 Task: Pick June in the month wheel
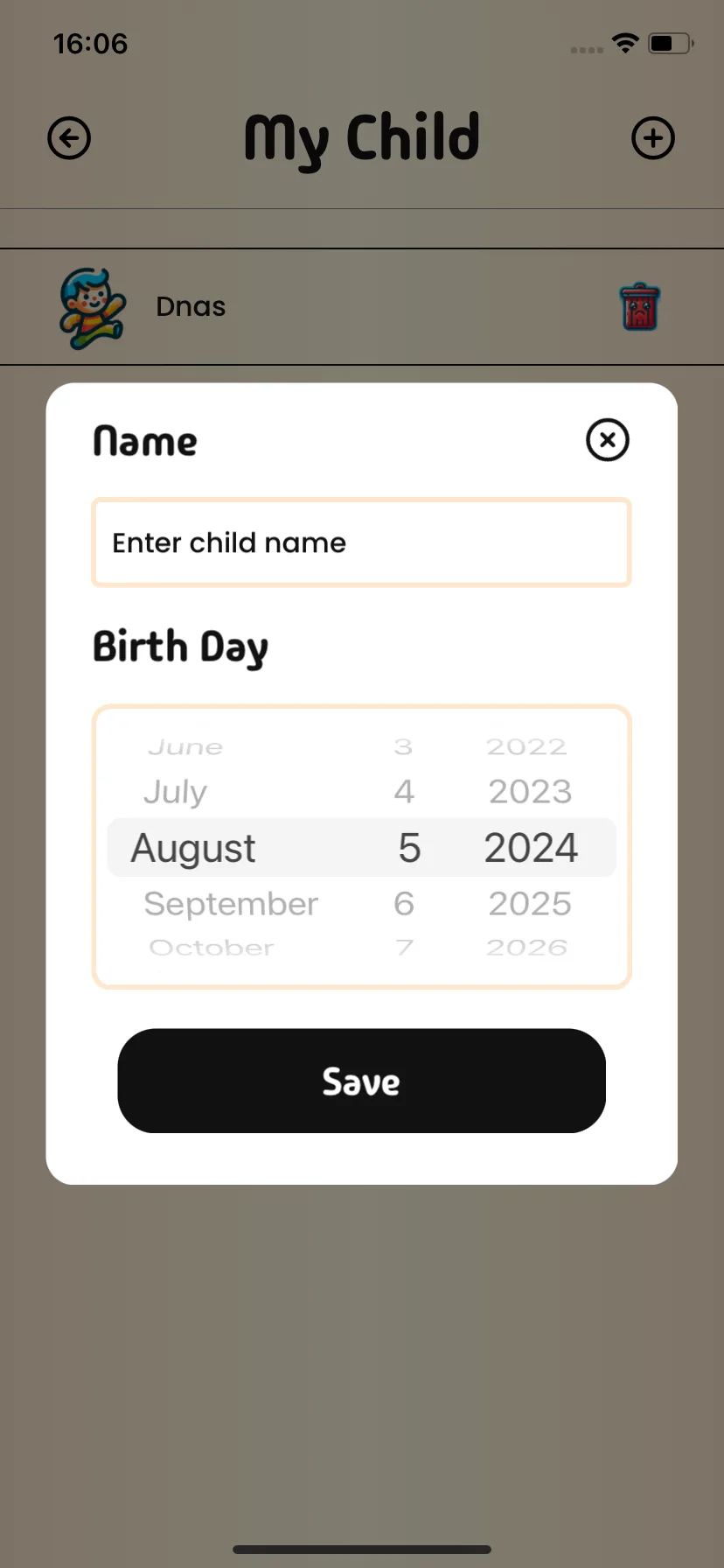point(185,747)
